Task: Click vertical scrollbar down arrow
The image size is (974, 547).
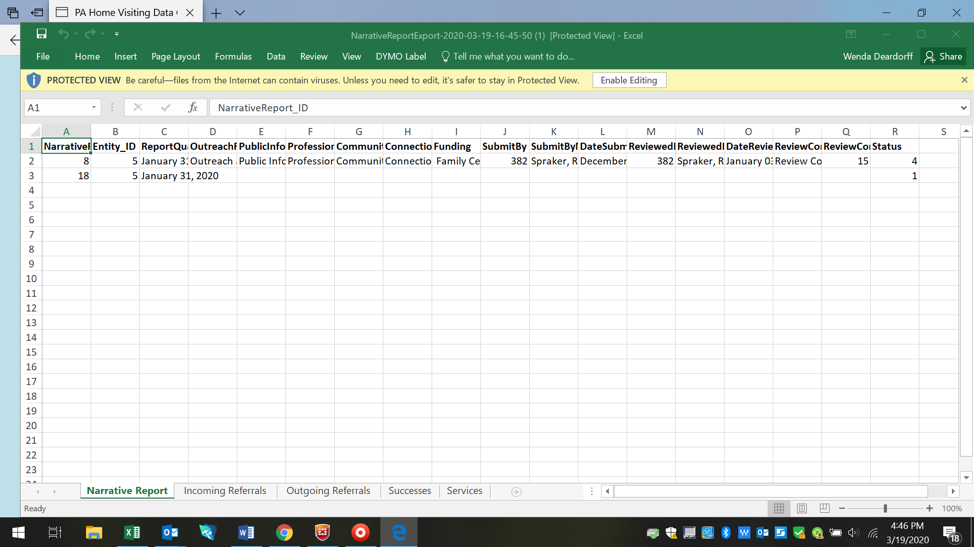Action: [966, 477]
